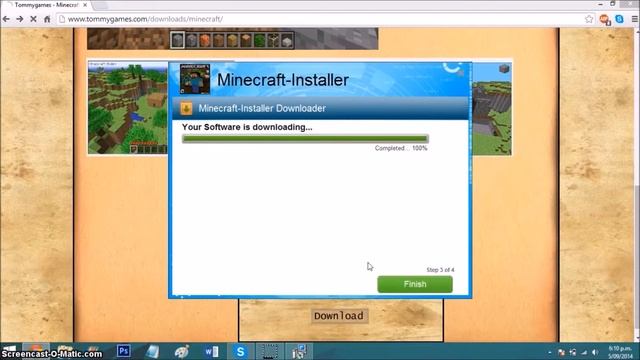Select the green leaves block in hotbar
The image size is (640, 360).
(260, 40)
